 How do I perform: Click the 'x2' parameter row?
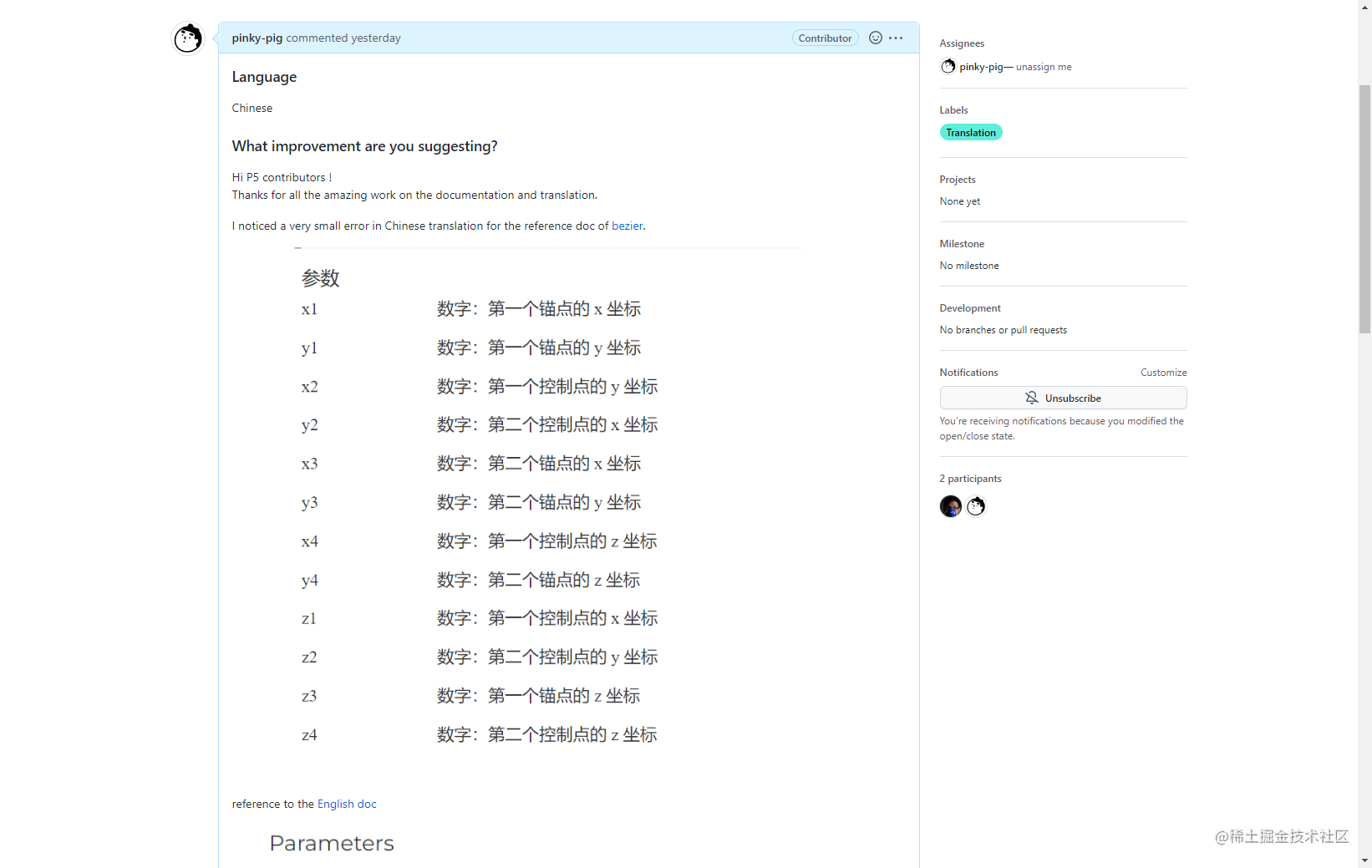pyautogui.click(x=480, y=387)
